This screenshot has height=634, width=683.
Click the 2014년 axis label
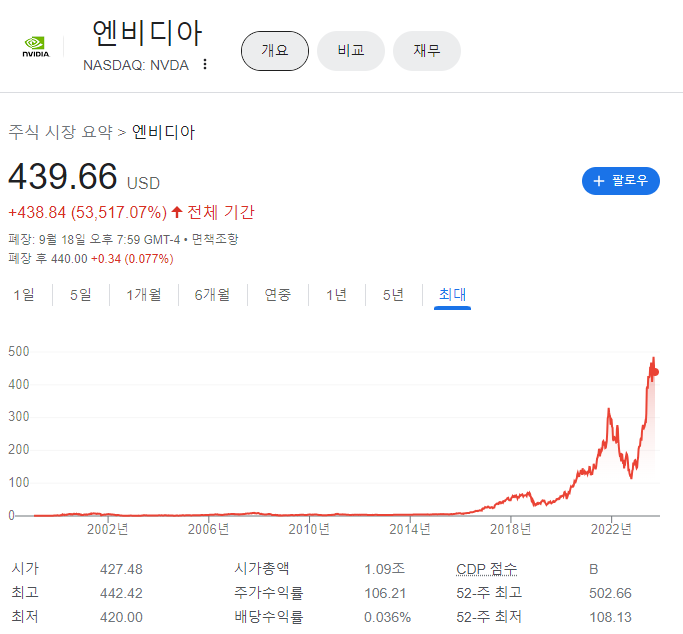[410, 529]
